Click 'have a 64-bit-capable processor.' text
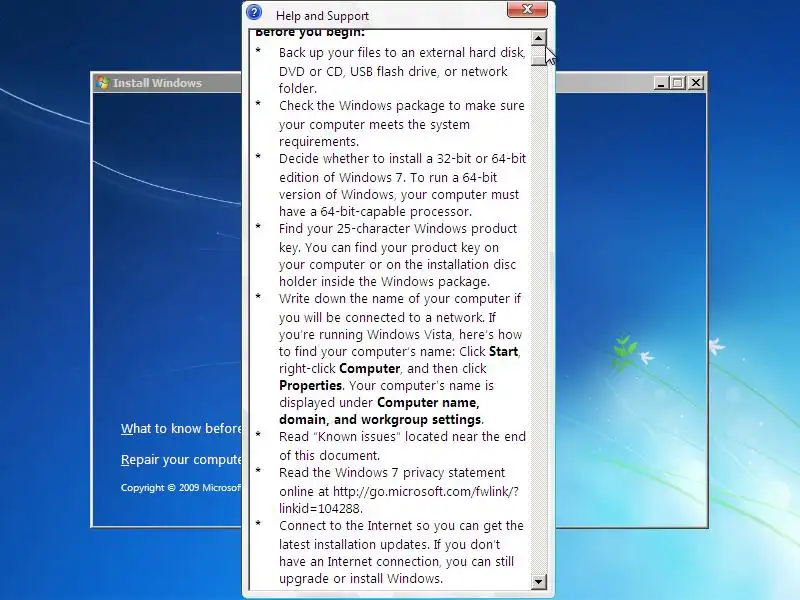800x600 pixels. pyautogui.click(x=376, y=212)
